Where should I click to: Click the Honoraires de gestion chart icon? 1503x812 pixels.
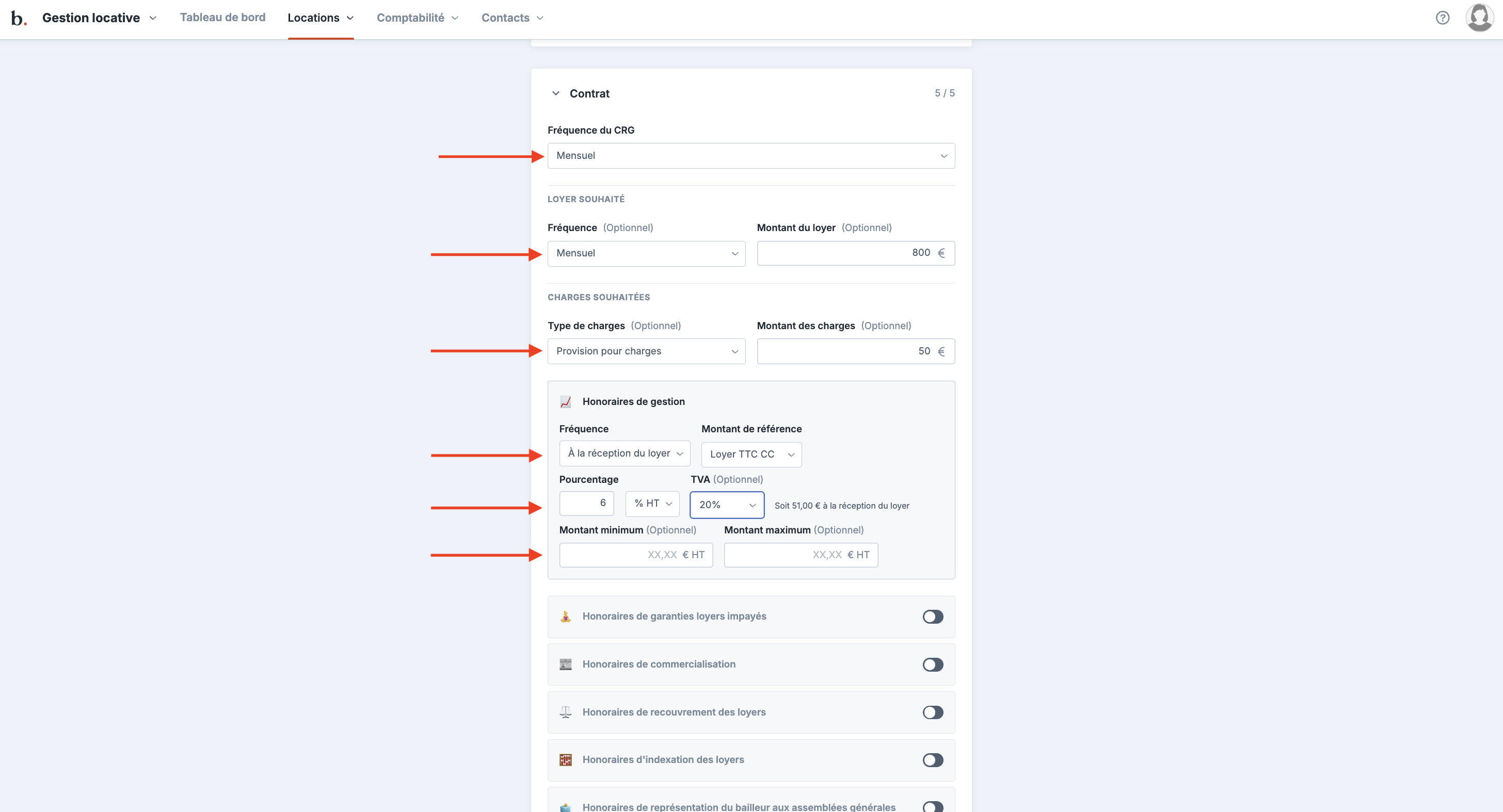pos(565,402)
